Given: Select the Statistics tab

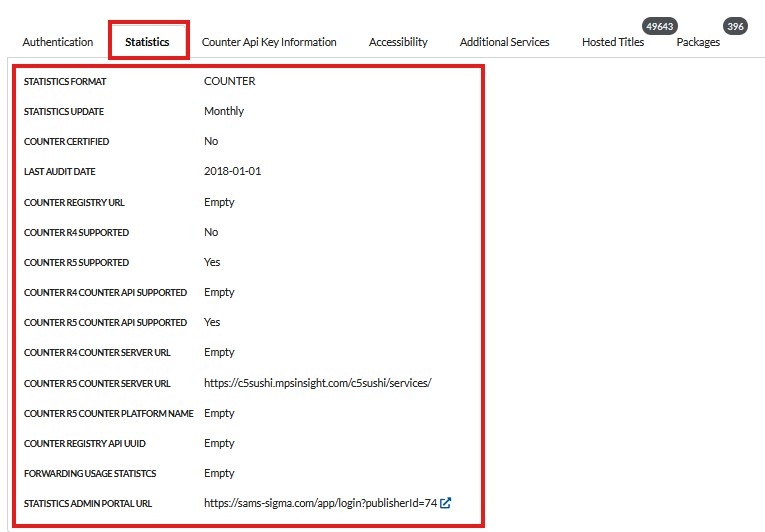Looking at the screenshot, I should pyautogui.click(x=147, y=42).
